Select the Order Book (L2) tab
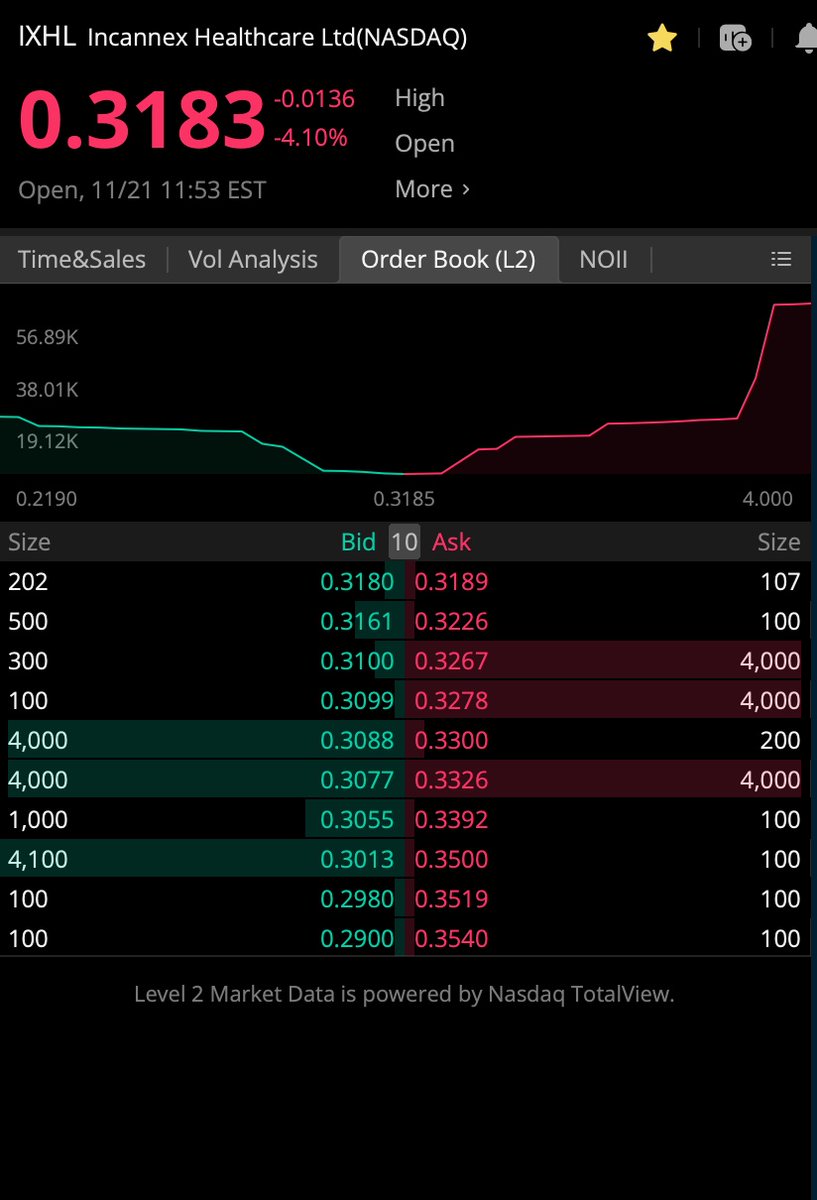This screenshot has height=1200, width=817. pos(448,259)
